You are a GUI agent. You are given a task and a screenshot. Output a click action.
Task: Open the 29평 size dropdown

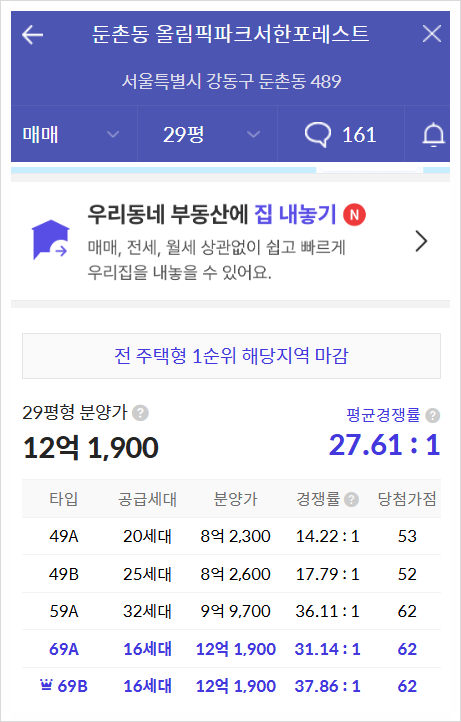[207, 134]
